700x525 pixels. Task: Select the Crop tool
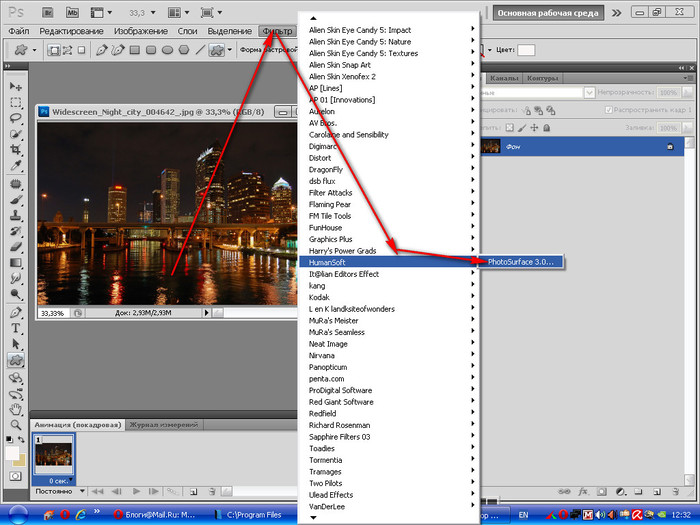pos(16,149)
